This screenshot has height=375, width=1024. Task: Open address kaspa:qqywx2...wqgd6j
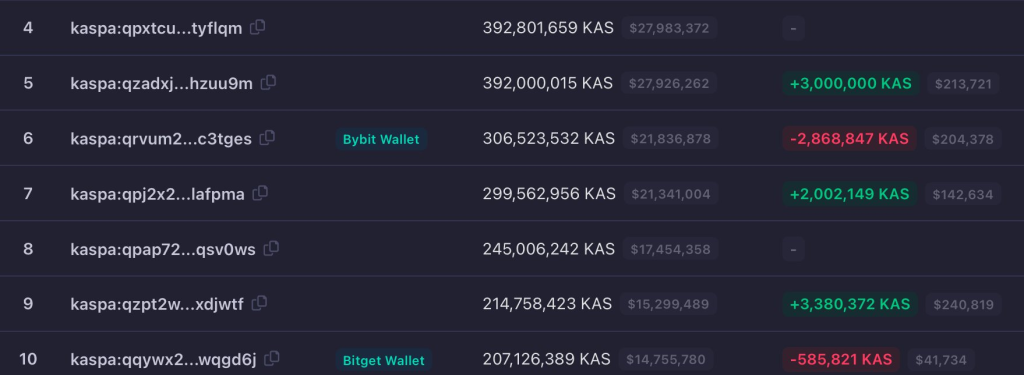pyautogui.click(x=163, y=359)
